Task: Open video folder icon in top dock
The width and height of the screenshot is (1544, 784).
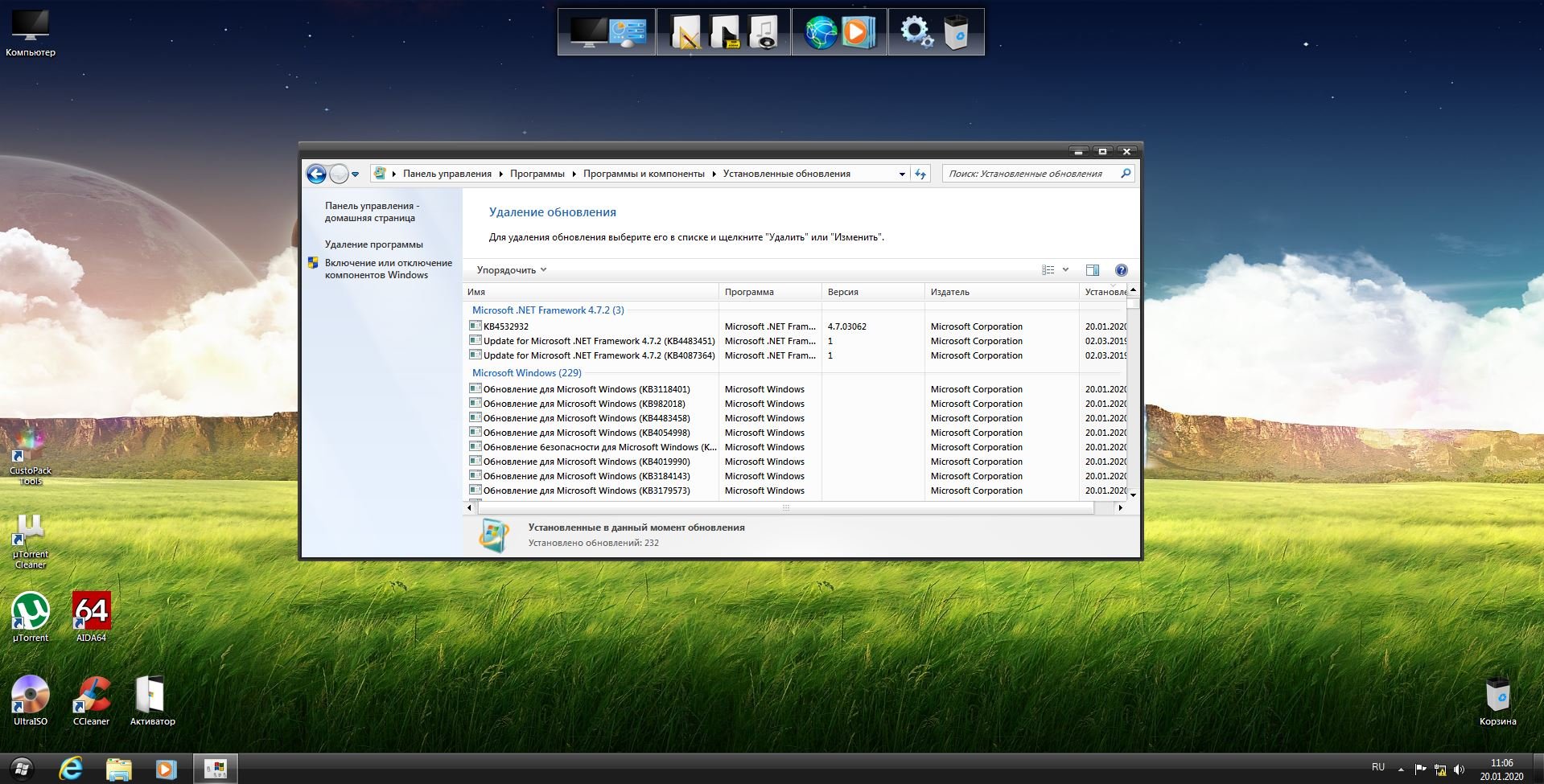Action: tap(725, 32)
